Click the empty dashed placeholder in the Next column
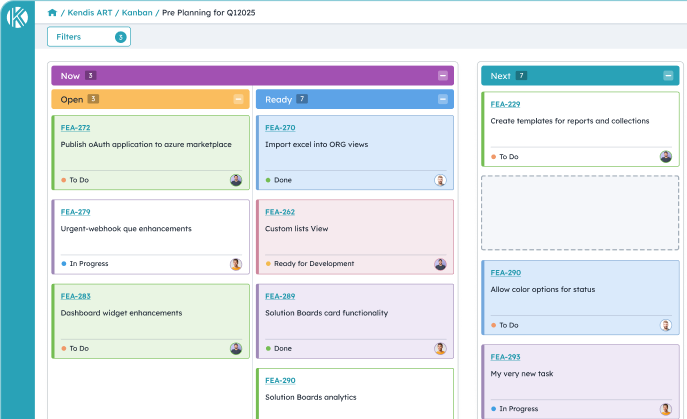 [580, 213]
